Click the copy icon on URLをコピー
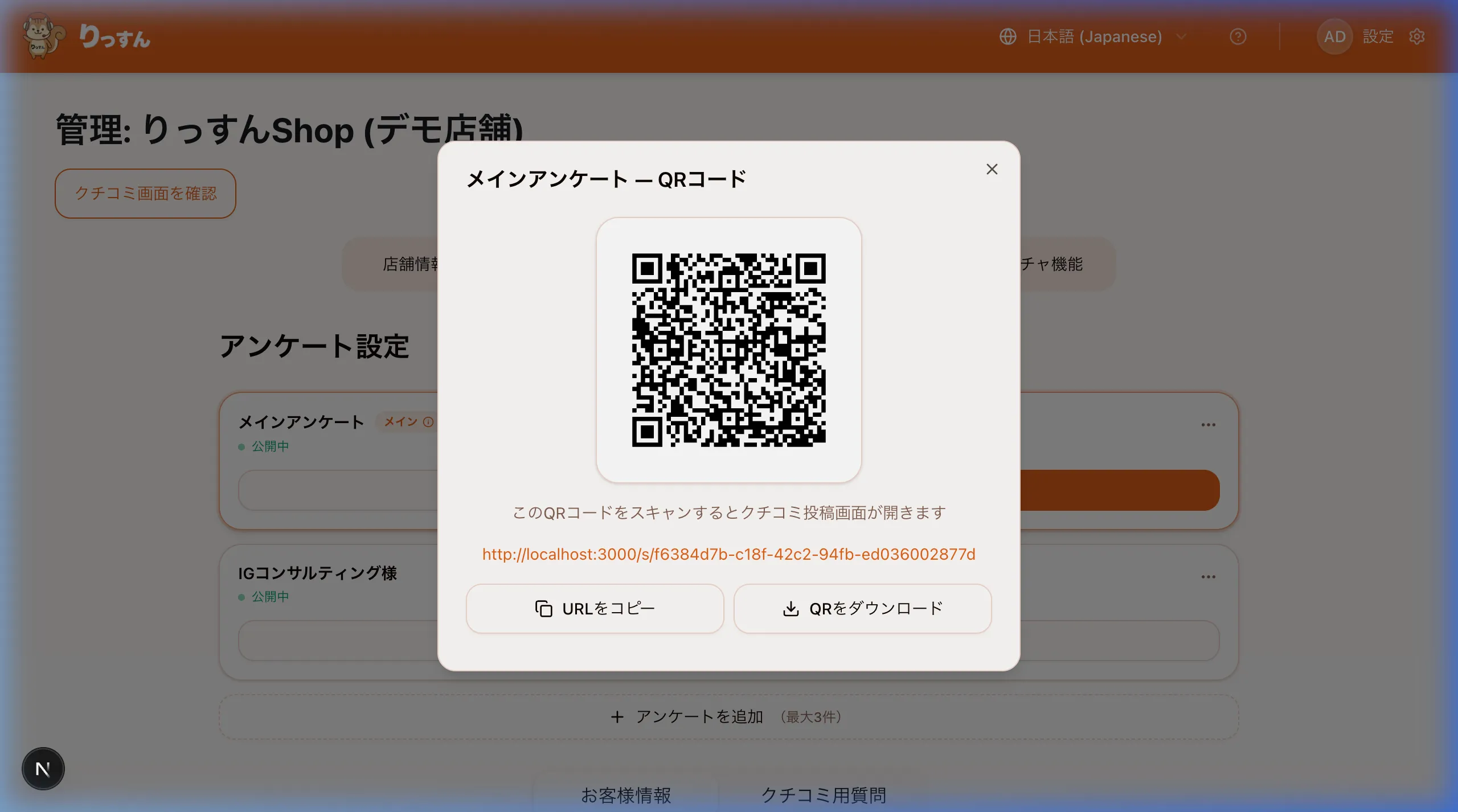Screen dimensions: 1458x812 coord(543,608)
